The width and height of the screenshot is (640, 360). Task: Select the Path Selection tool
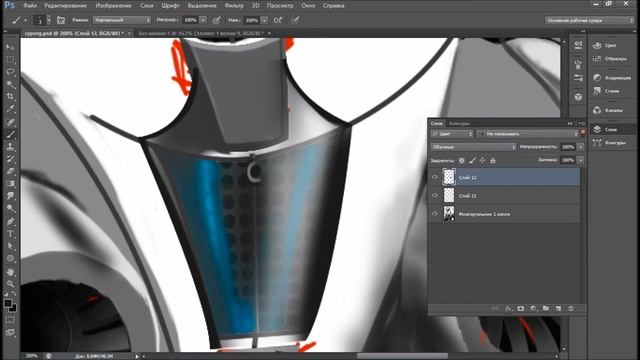[x=10, y=246]
